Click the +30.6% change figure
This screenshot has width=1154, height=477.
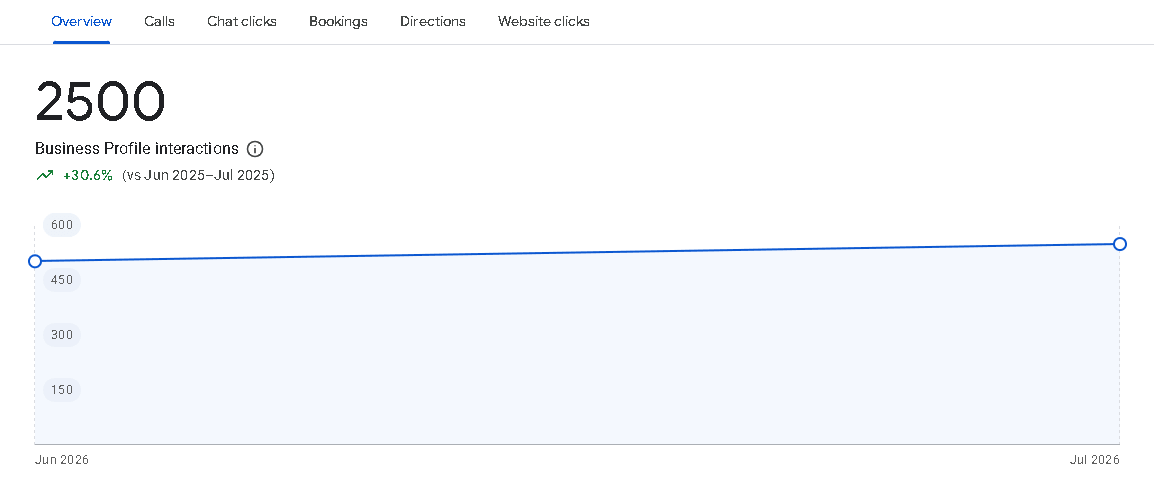coord(88,175)
